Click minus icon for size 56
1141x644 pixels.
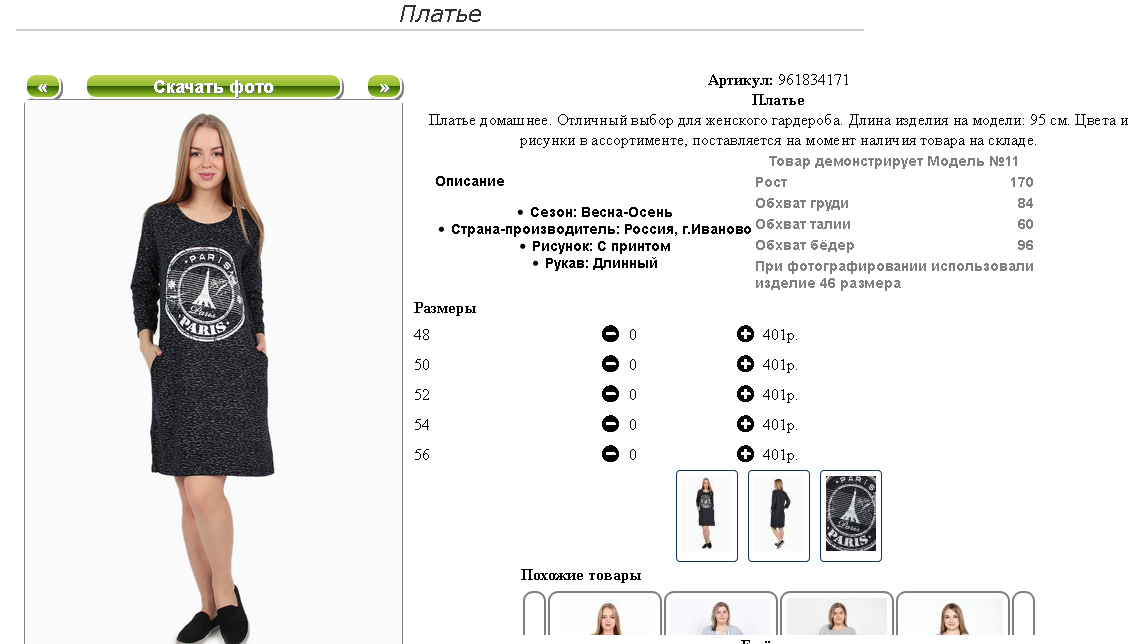(x=611, y=454)
